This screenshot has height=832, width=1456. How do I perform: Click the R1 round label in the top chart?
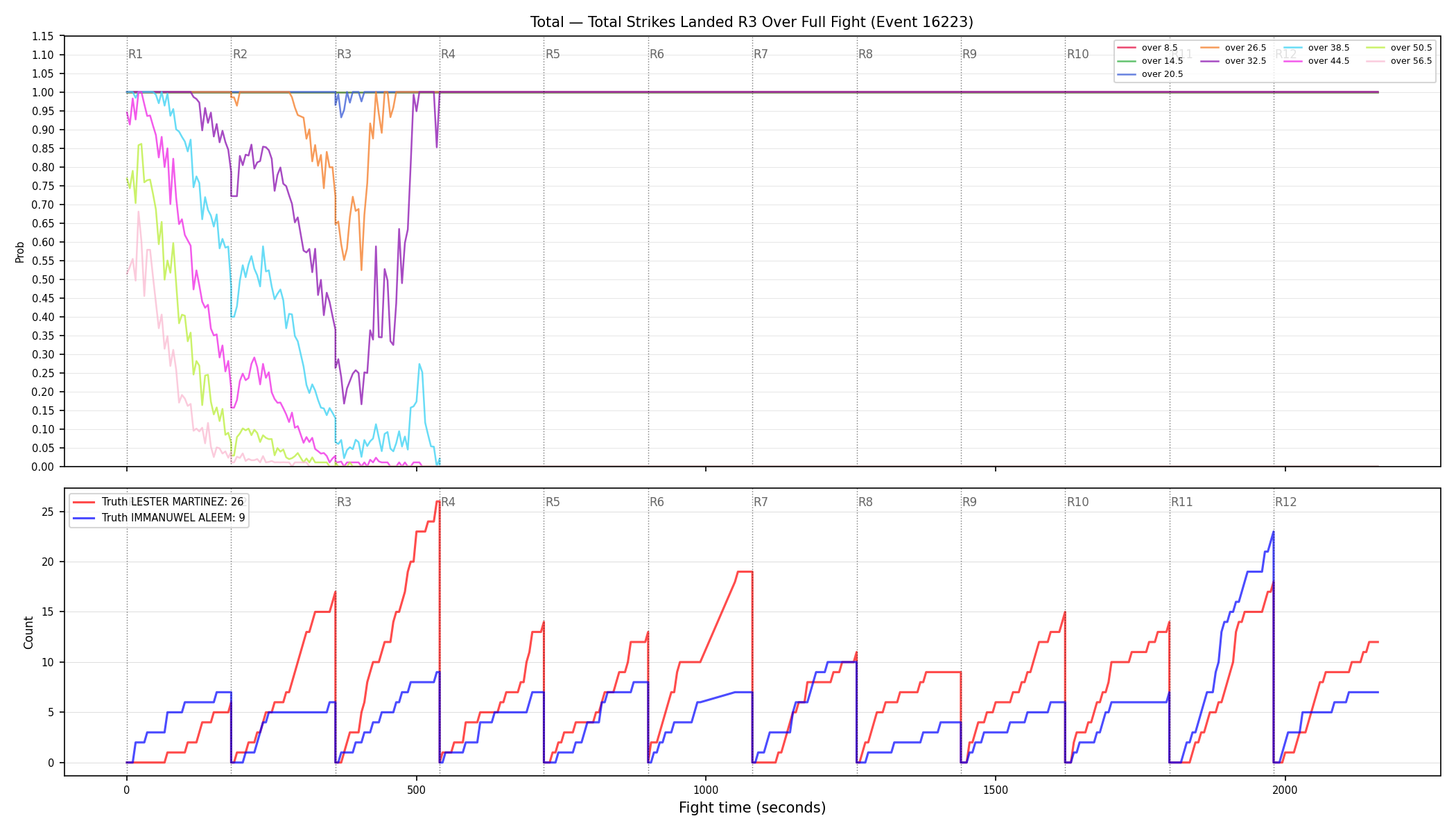click(136, 54)
